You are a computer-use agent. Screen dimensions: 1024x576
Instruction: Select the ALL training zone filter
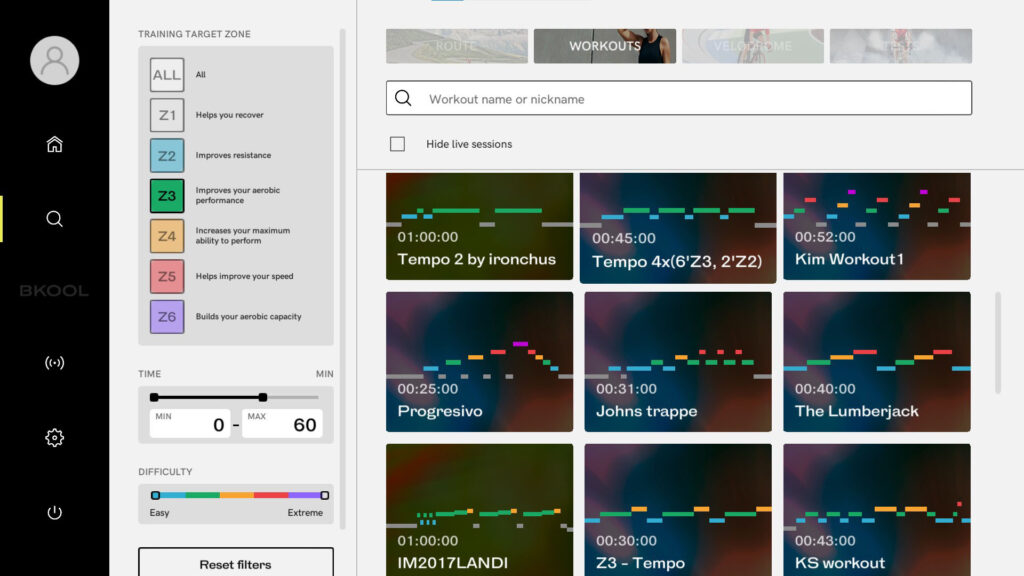[167, 75]
